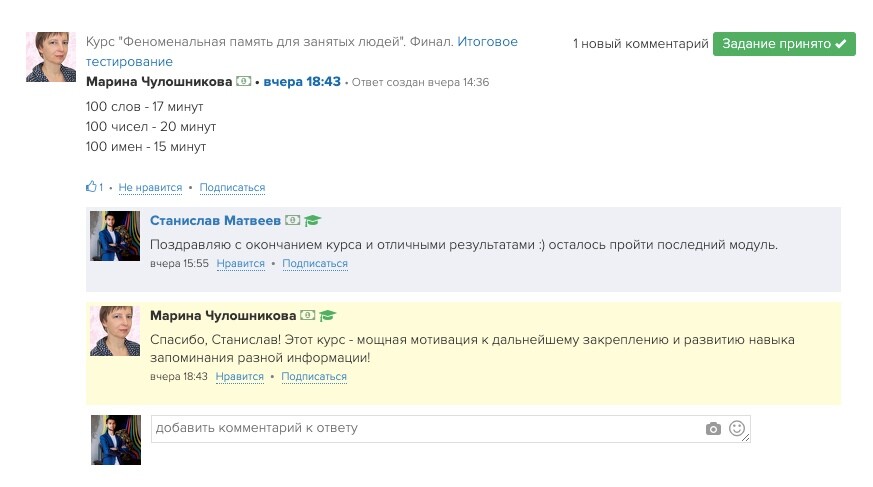The width and height of the screenshot is (873, 487).
Task: Click Нравится under Станислав's comment
Action: [x=241, y=263]
